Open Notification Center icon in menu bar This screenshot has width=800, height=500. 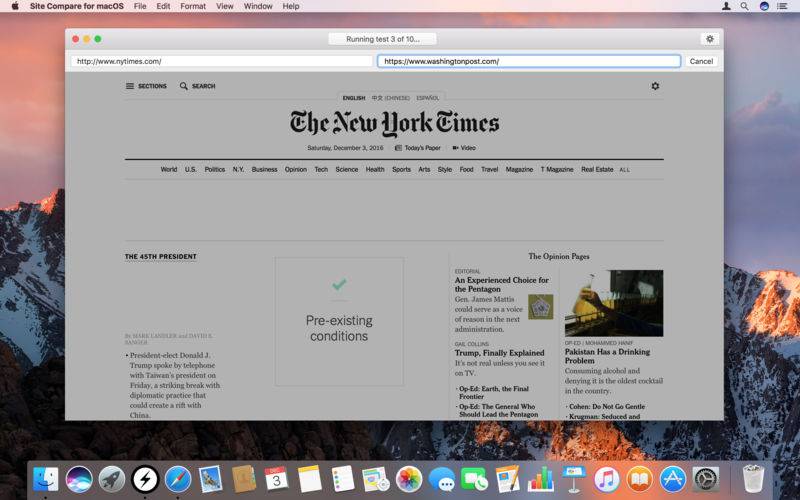point(782,6)
